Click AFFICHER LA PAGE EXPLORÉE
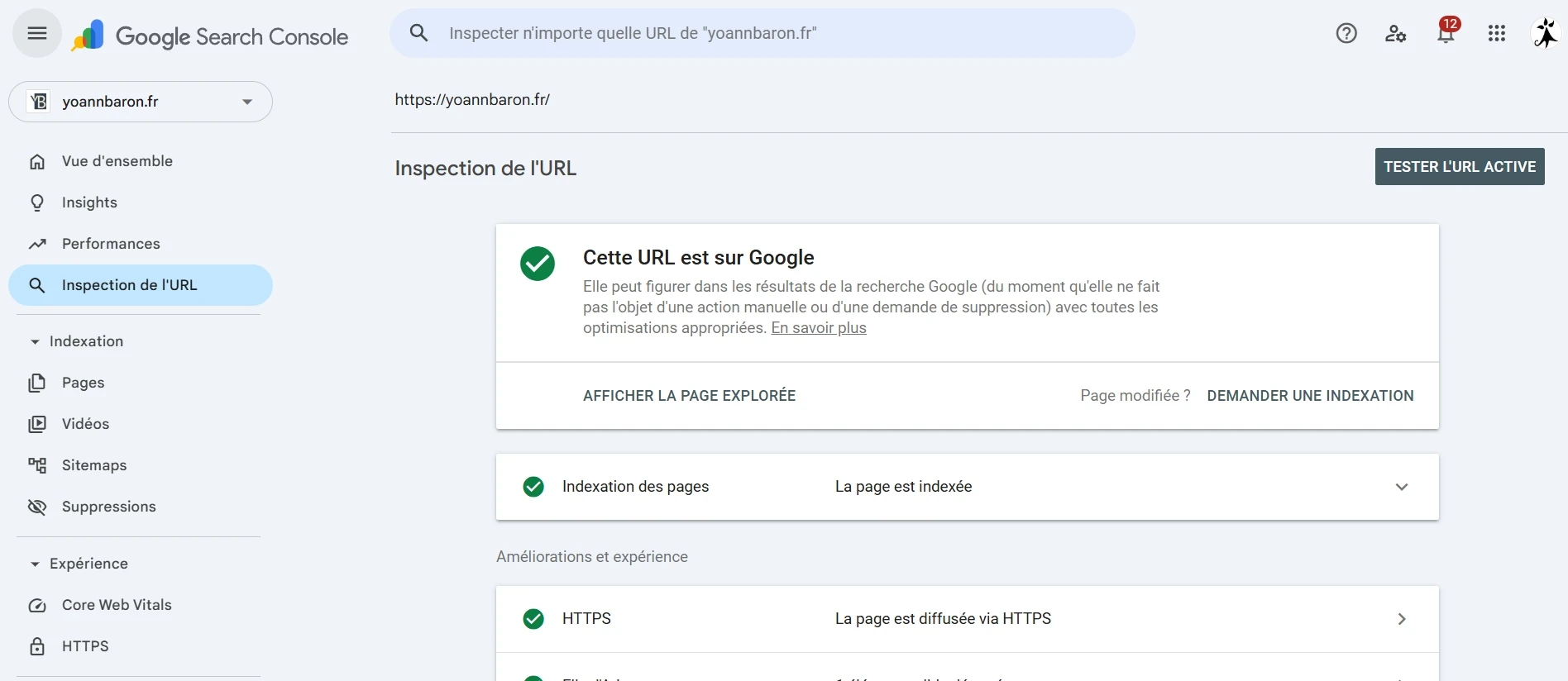 (x=690, y=396)
